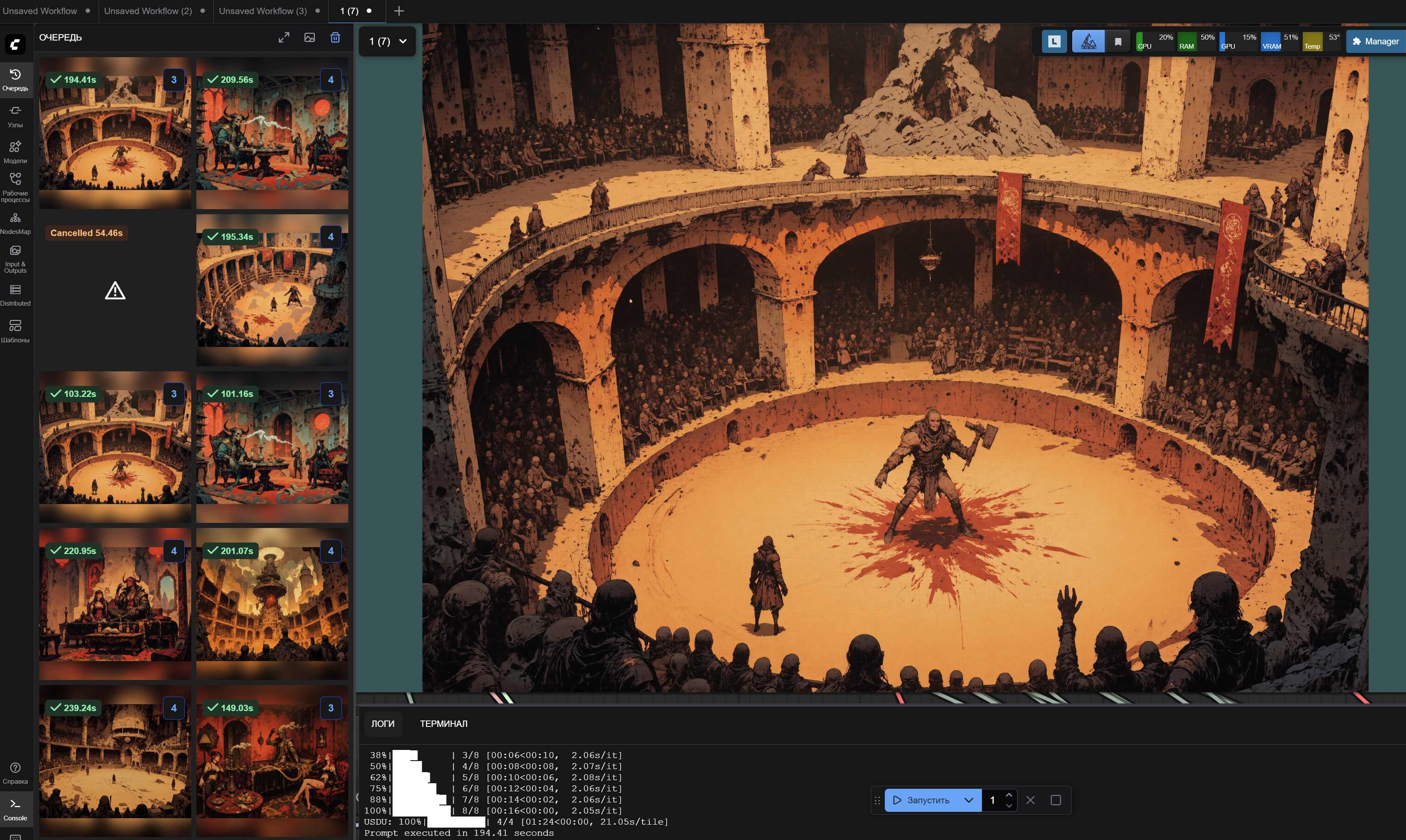Image resolution: width=1406 pixels, height=840 pixels.
Task: Open the Distributed sidebar panel
Action: (15, 295)
